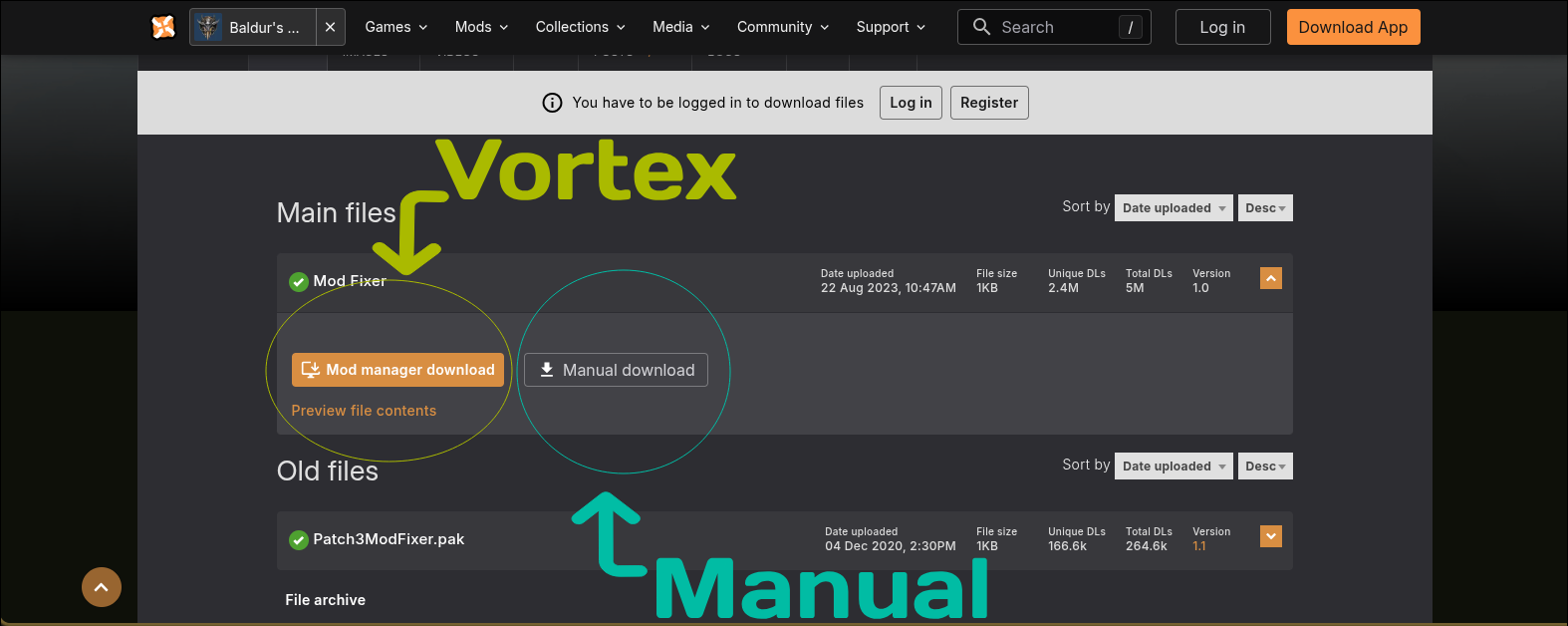
Task: Click the Mod Fixer green check icon
Action: (x=298, y=282)
